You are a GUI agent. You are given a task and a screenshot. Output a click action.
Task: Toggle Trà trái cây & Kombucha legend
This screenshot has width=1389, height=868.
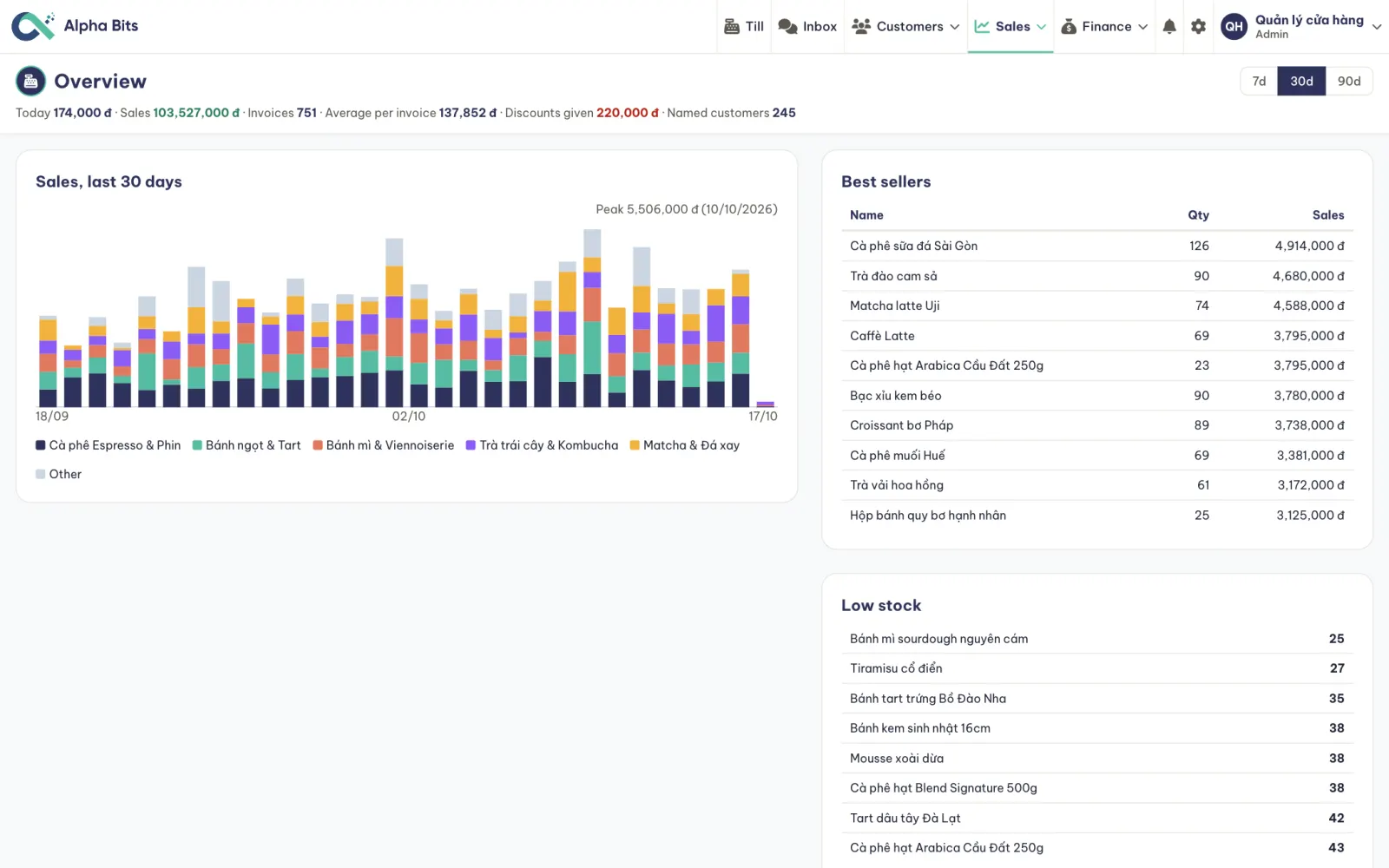(x=543, y=445)
